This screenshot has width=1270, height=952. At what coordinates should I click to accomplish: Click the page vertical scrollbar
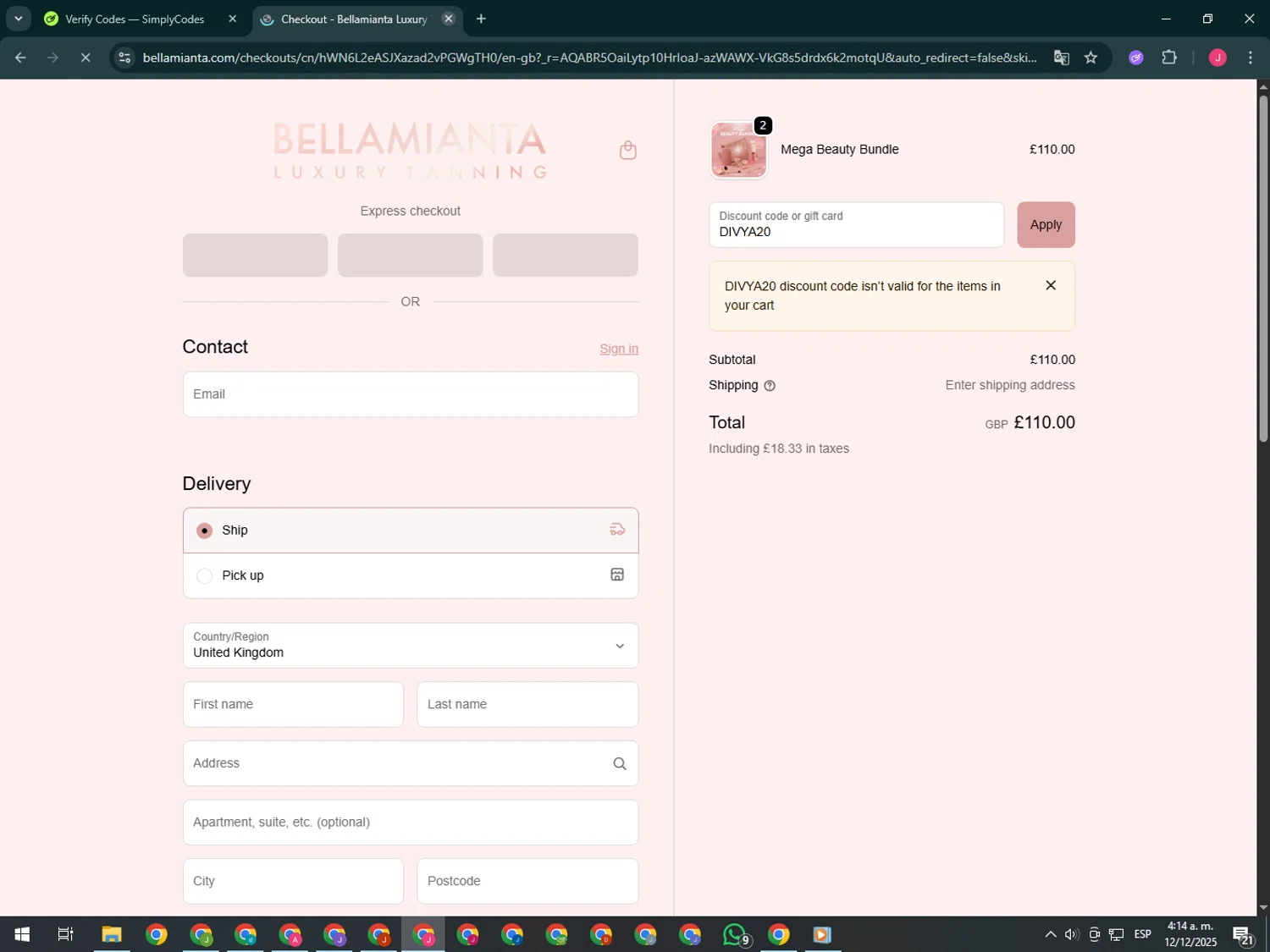coord(1263,269)
